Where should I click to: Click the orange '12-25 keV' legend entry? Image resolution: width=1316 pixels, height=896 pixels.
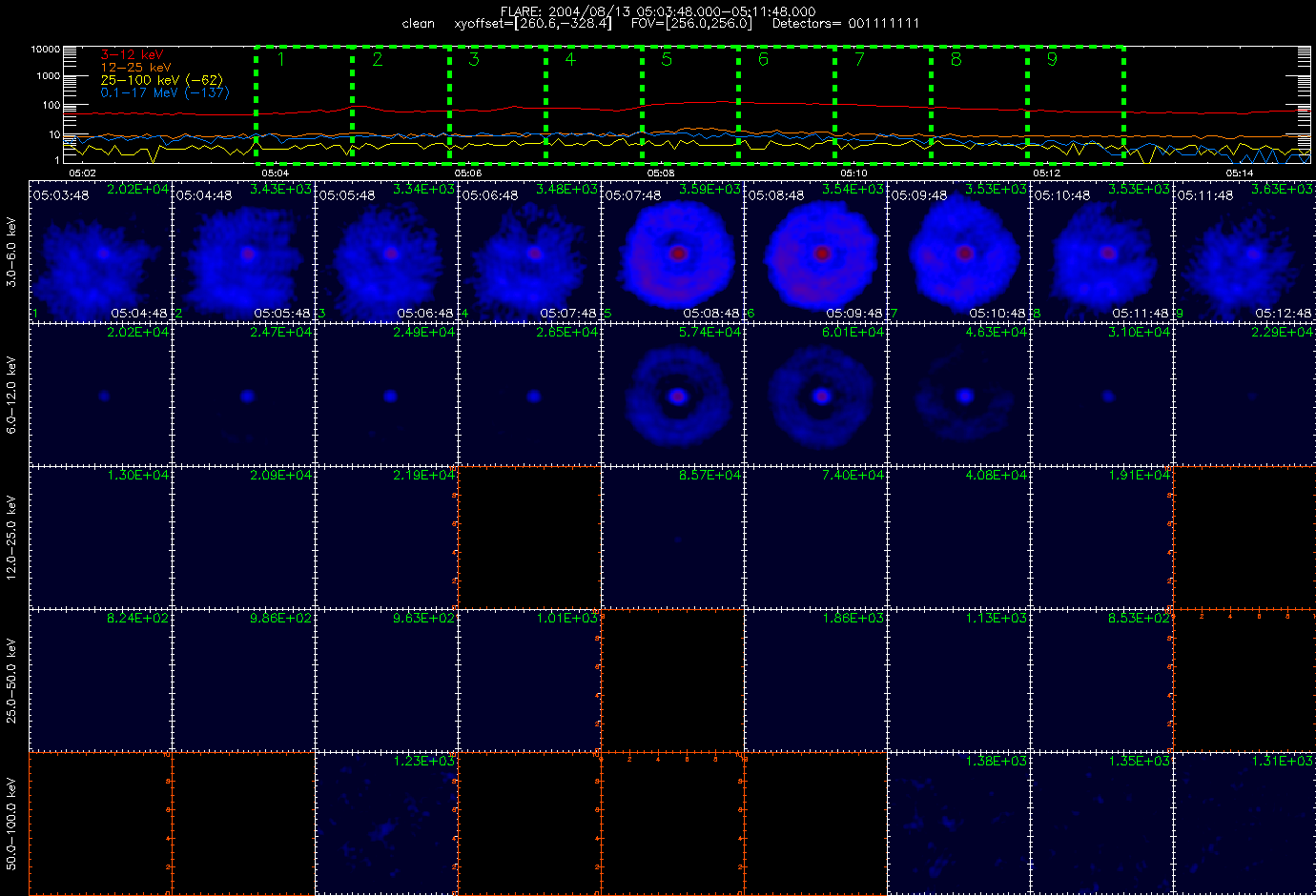[x=136, y=68]
